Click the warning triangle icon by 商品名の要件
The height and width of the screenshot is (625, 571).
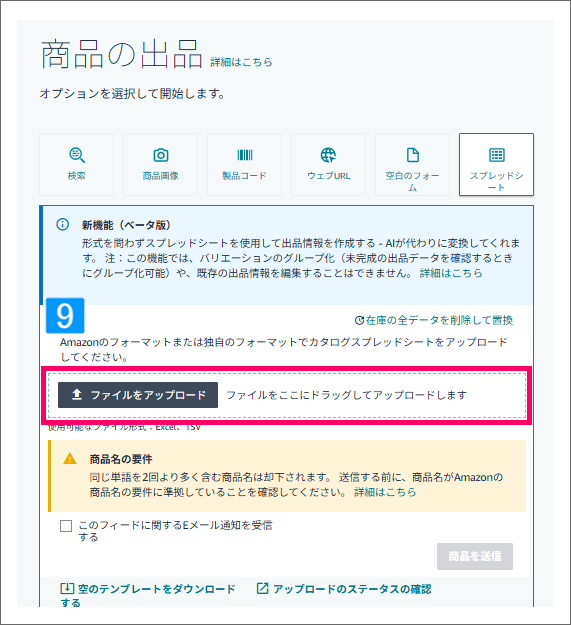pyautogui.click(x=70, y=459)
